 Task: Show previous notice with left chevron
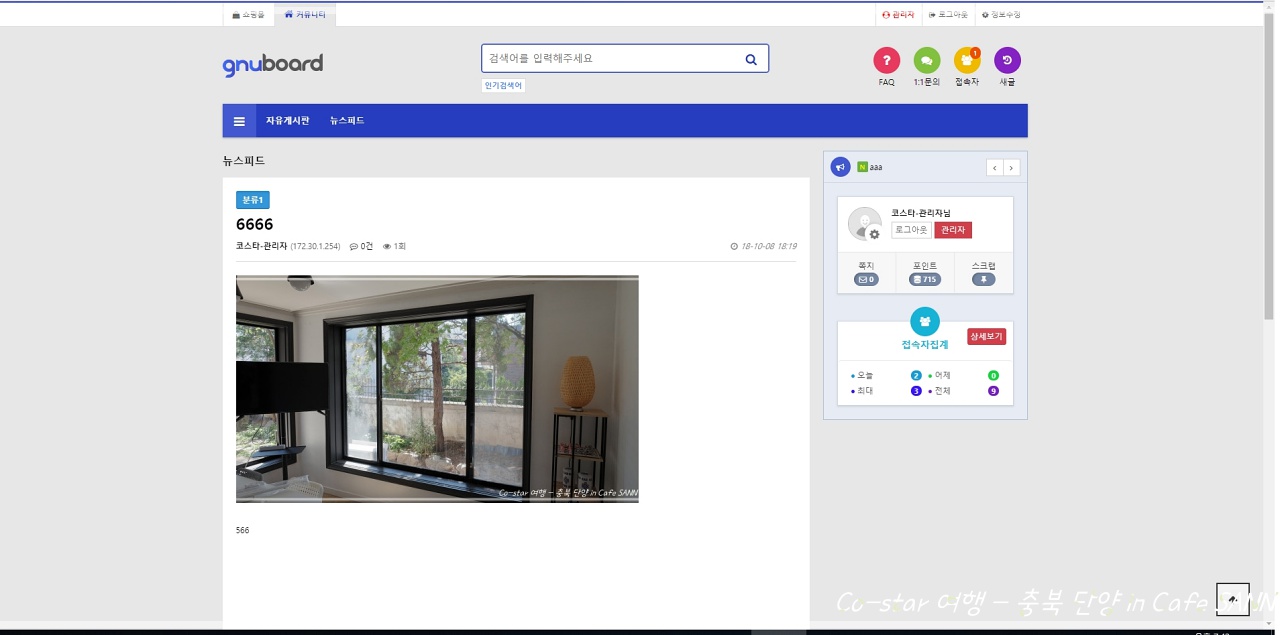pyautogui.click(x=994, y=168)
